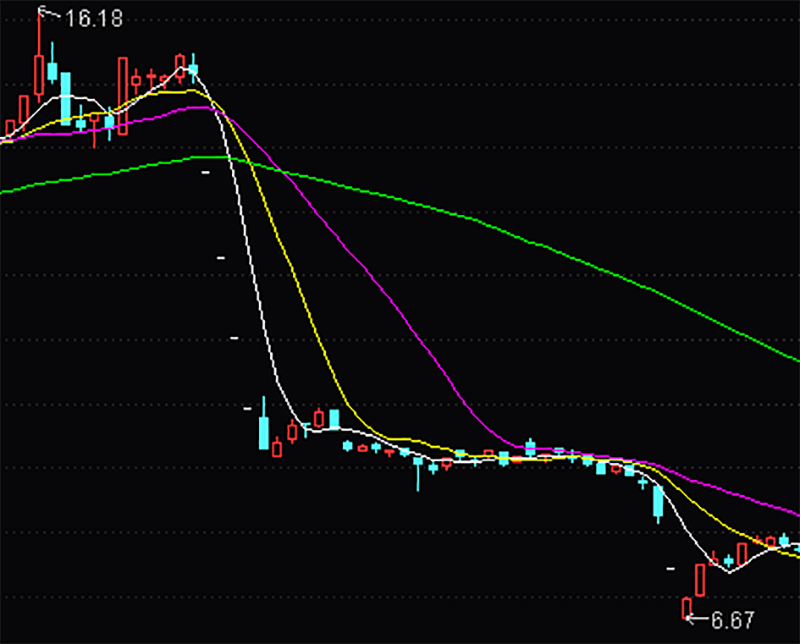Click the red candlestick at the 6.67 low

(x=687, y=608)
